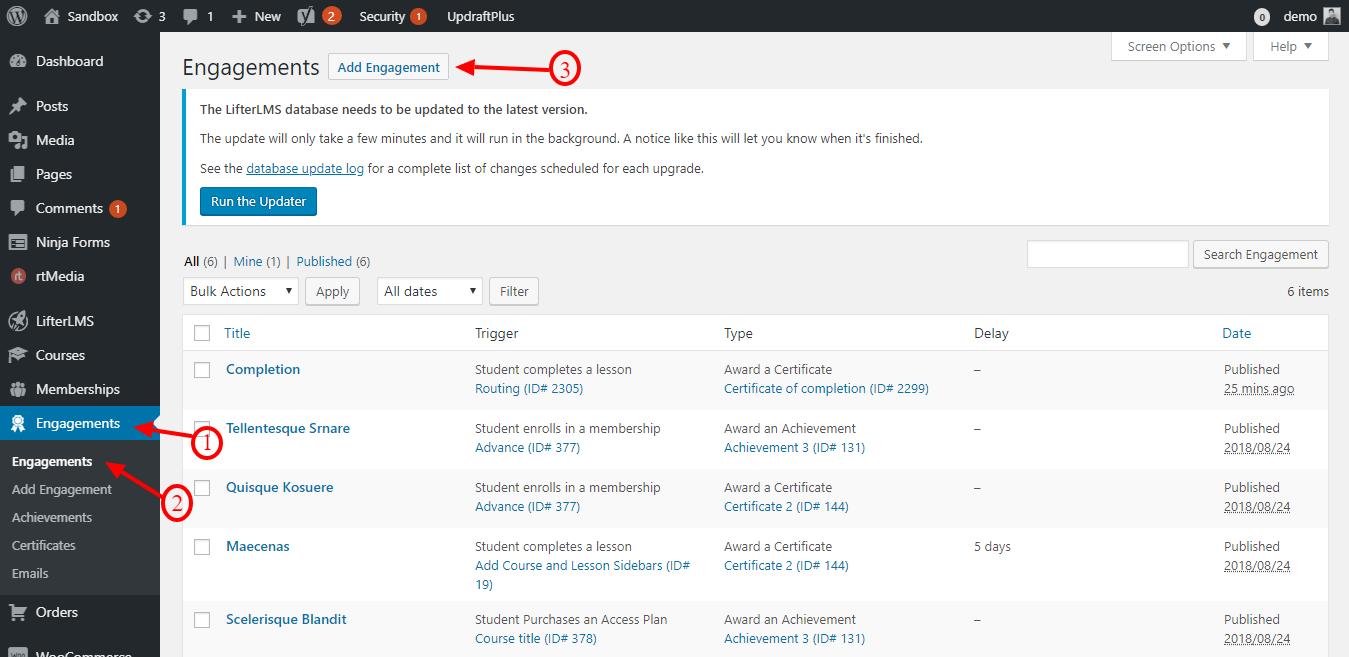
Task: Click the Courses graduation cap icon
Action: pyautogui.click(x=18, y=355)
